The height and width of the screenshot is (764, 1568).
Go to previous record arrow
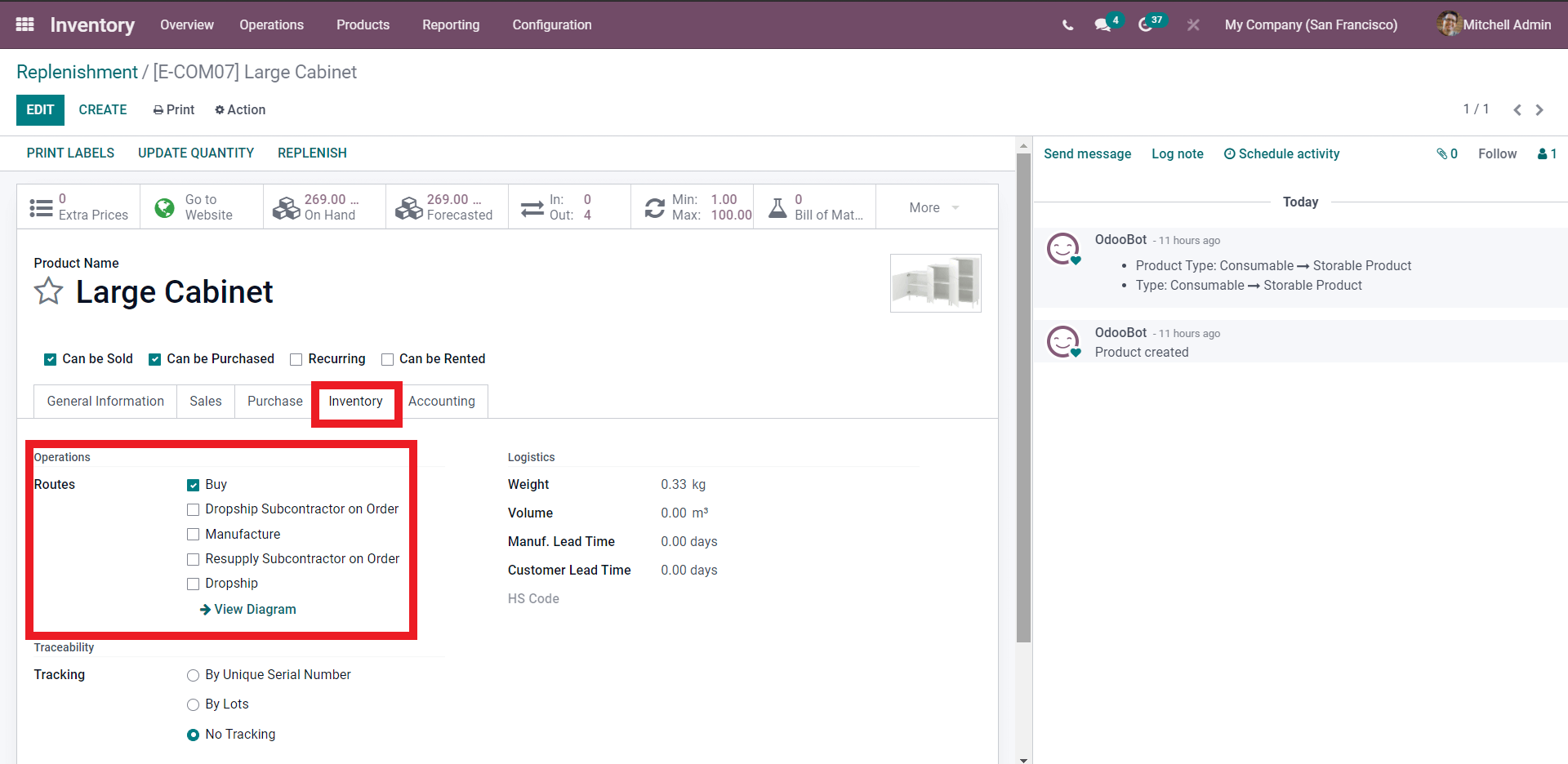1517,110
